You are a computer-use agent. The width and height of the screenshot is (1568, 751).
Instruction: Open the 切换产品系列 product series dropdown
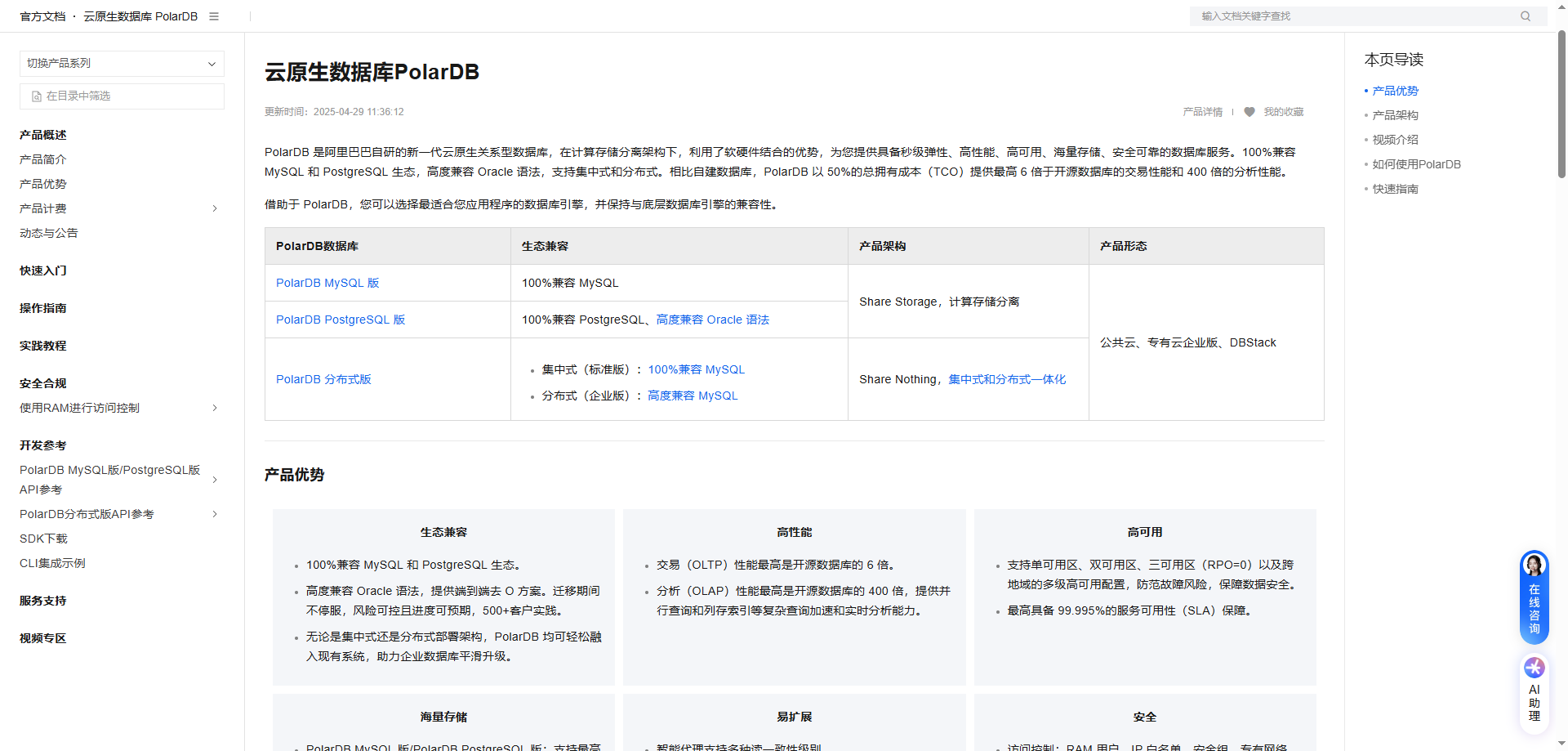[x=121, y=63]
